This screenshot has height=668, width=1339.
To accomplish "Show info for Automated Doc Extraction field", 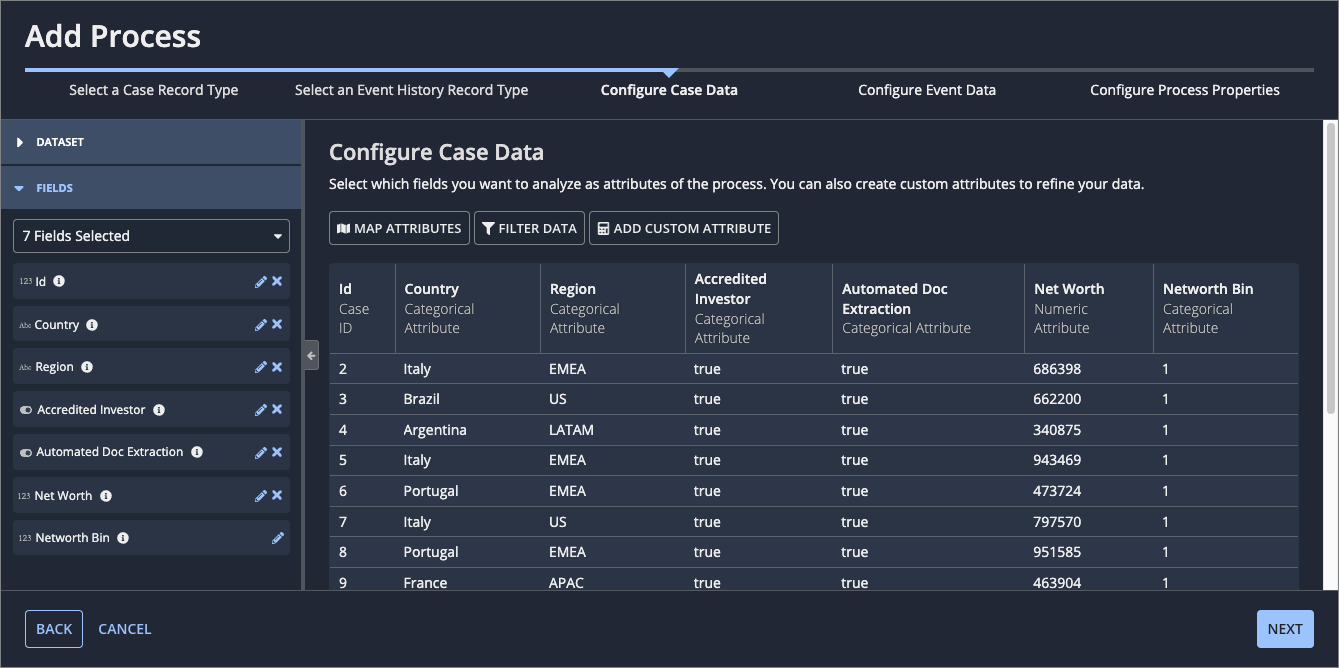I will pyautogui.click(x=197, y=452).
